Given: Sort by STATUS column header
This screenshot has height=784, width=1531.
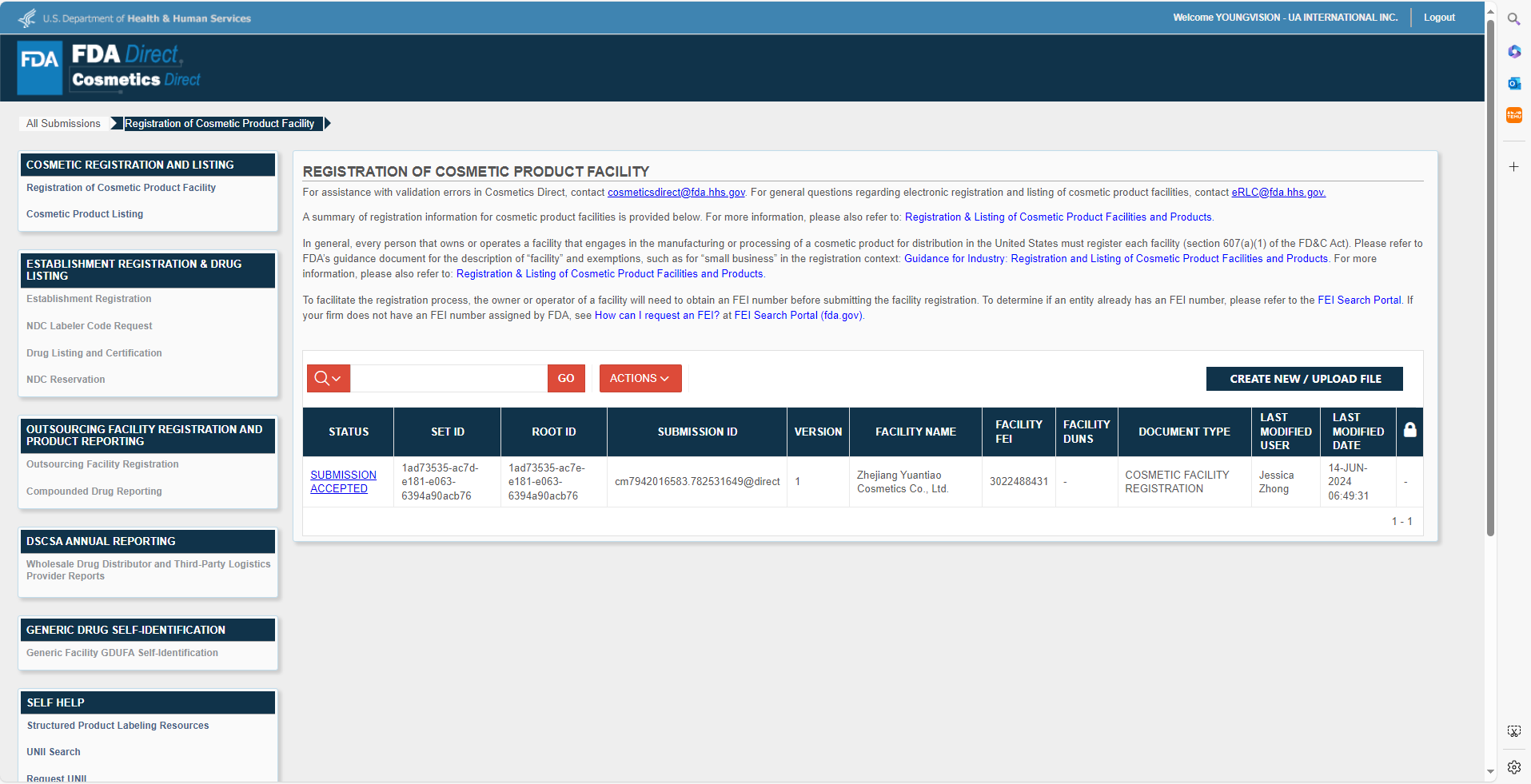Looking at the screenshot, I should click(349, 432).
